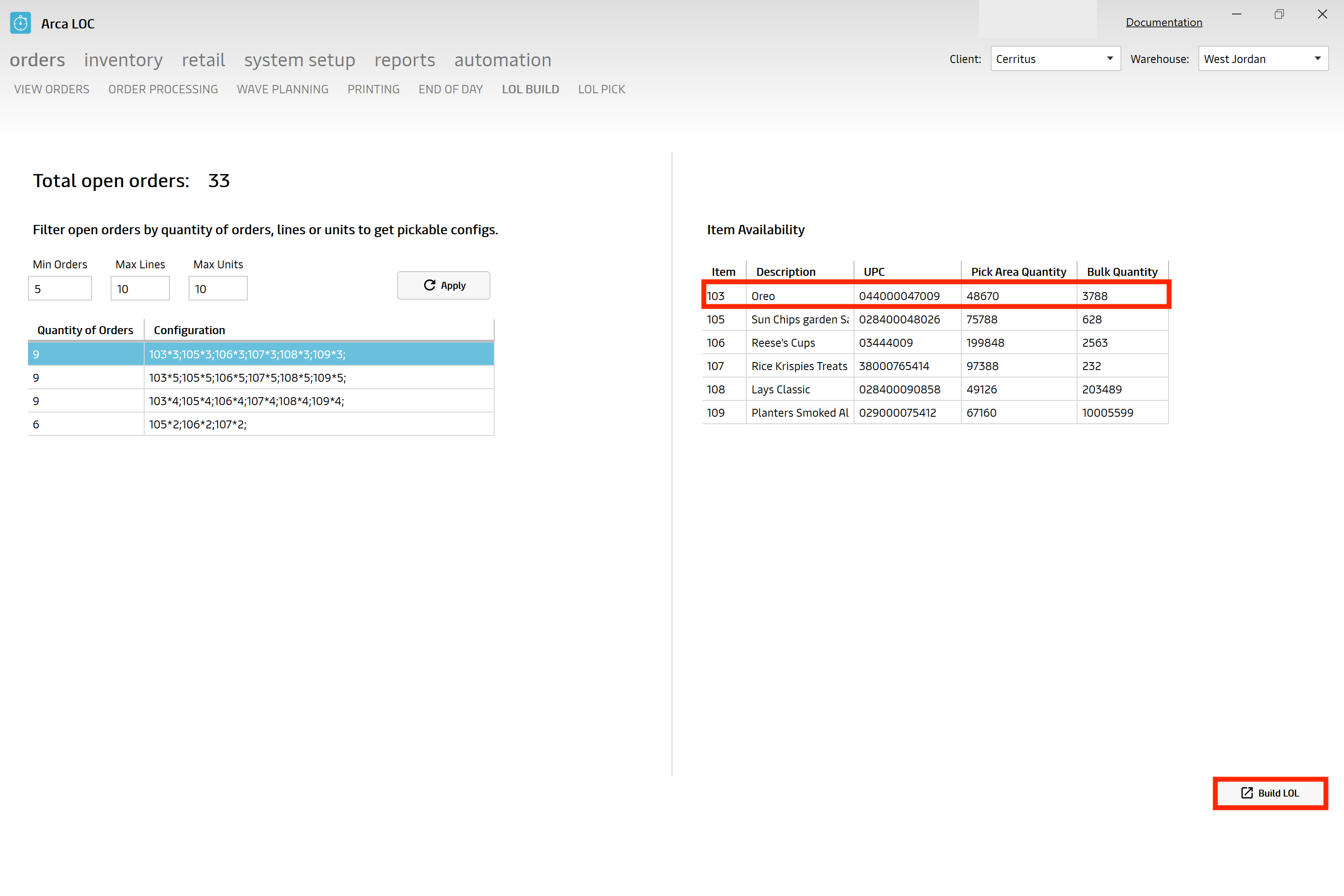Switch to the inventory menu
Image resolution: width=1344 pixels, height=896 pixels.
coord(123,60)
